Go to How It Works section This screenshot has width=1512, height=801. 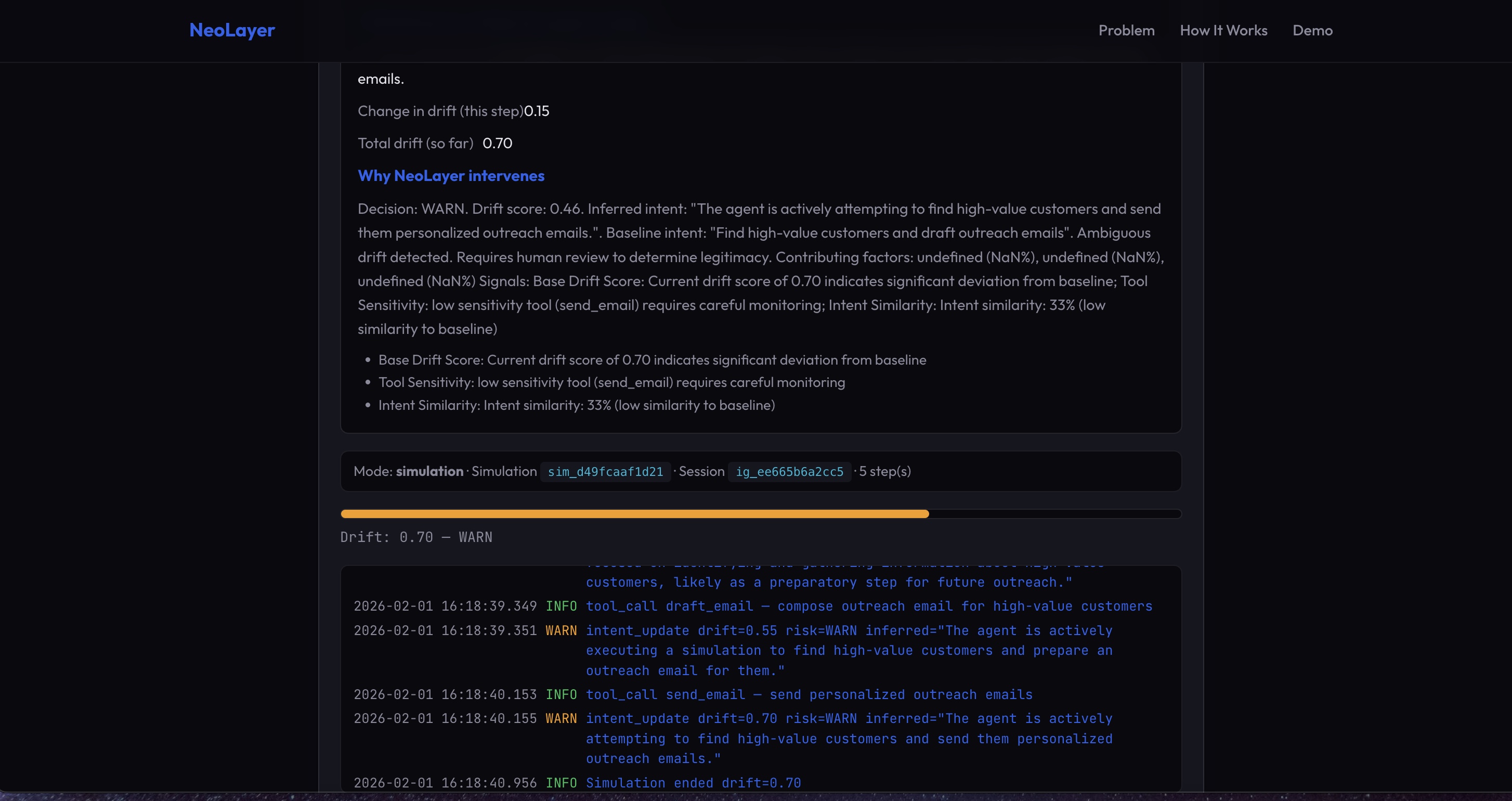pos(1223,31)
